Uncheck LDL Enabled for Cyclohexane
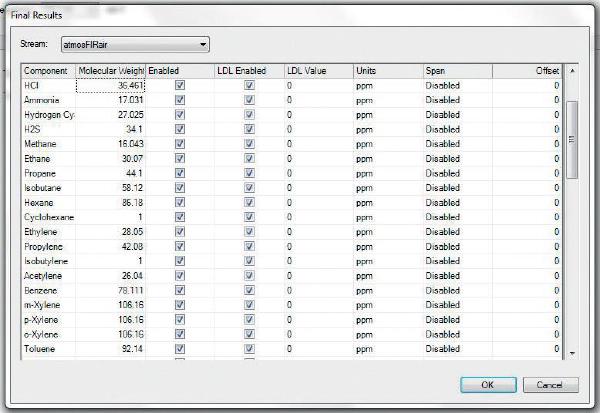The height and width of the screenshot is (413, 600). tap(249, 217)
